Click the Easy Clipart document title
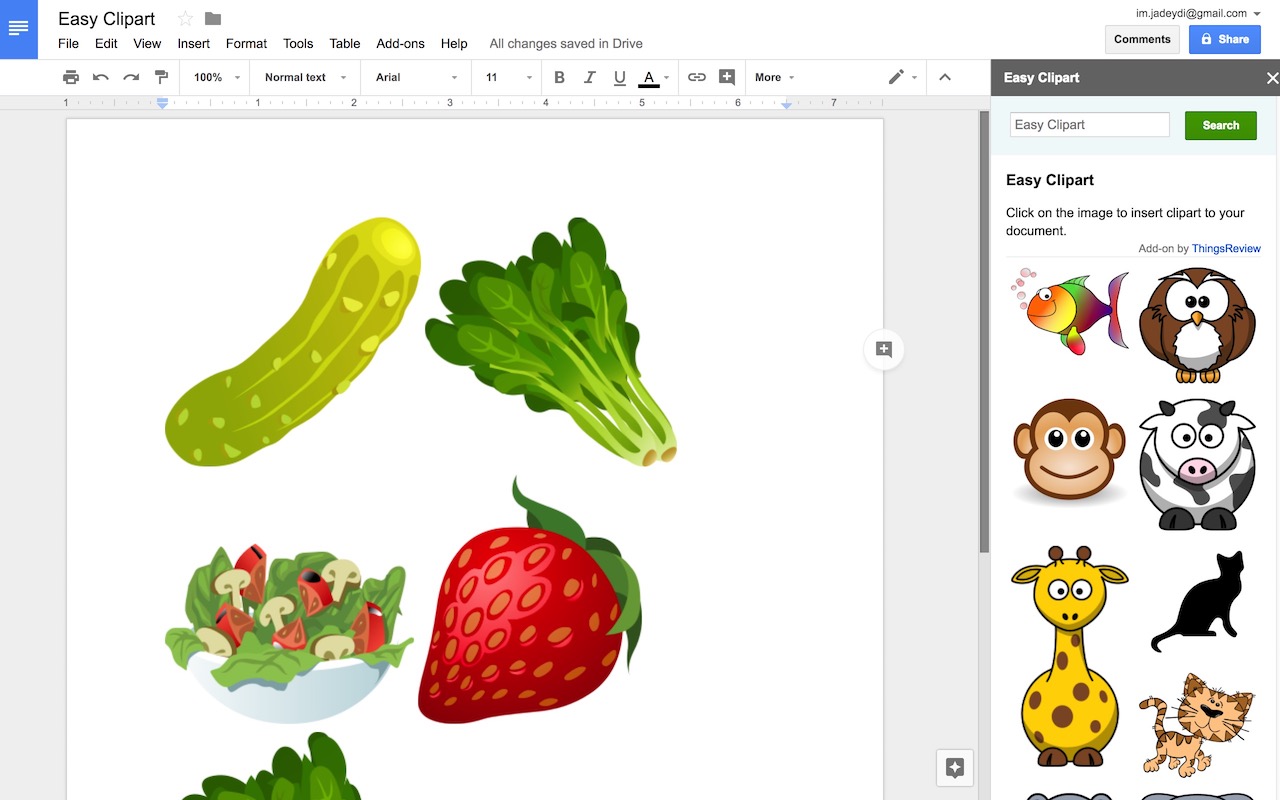The width and height of the screenshot is (1280, 800). [107, 19]
